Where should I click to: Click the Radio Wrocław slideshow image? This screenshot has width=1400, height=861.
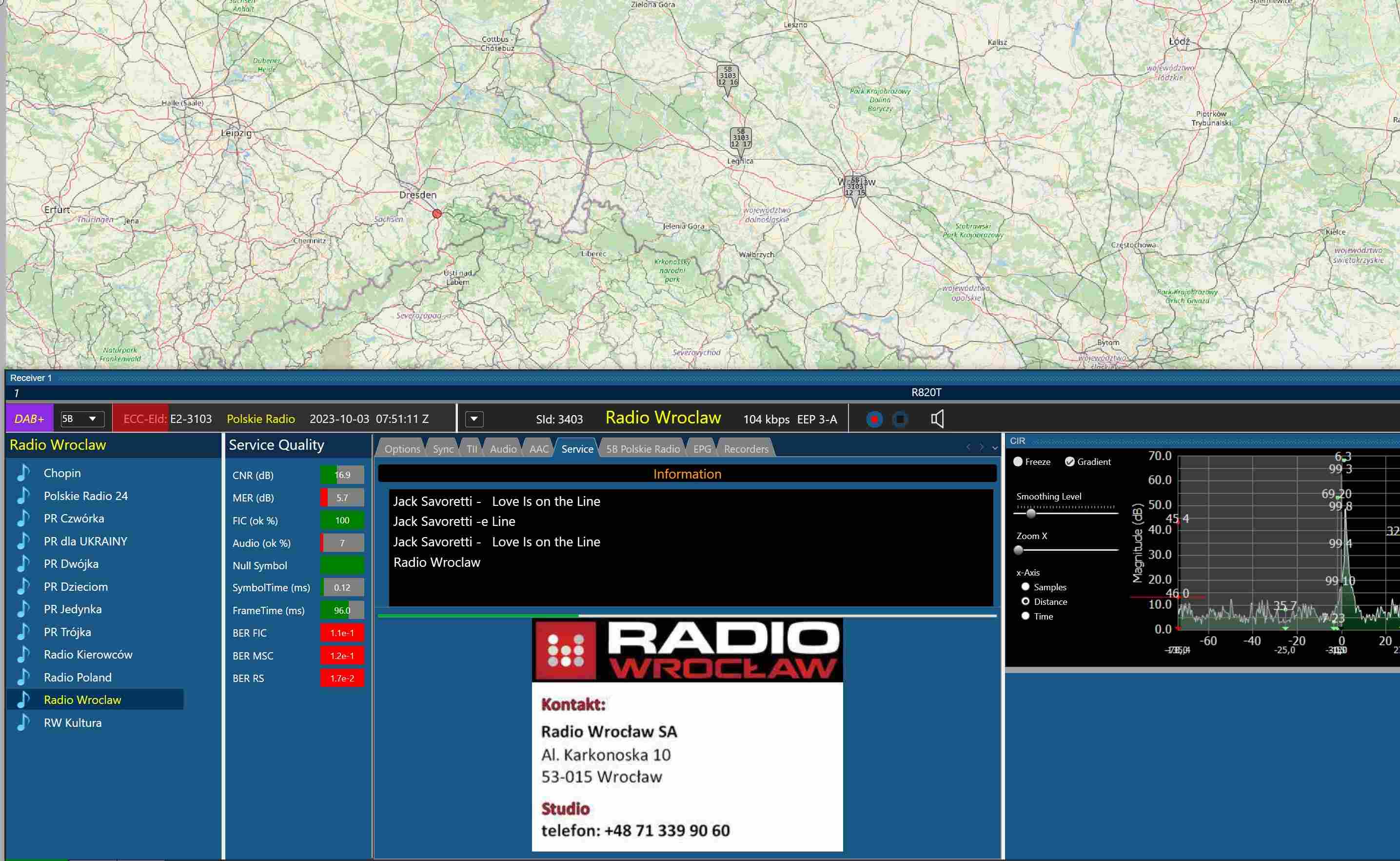click(x=688, y=735)
